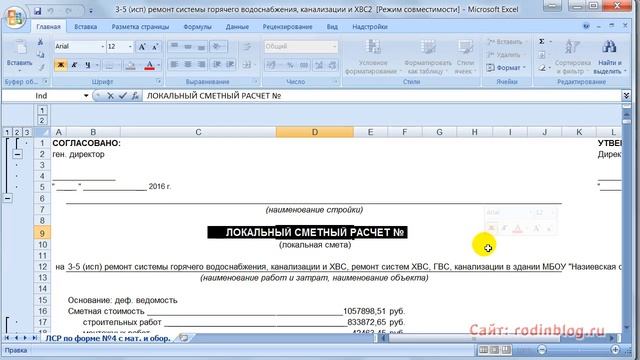Click zoom out minus button
The image size is (640, 360).
[542, 350]
